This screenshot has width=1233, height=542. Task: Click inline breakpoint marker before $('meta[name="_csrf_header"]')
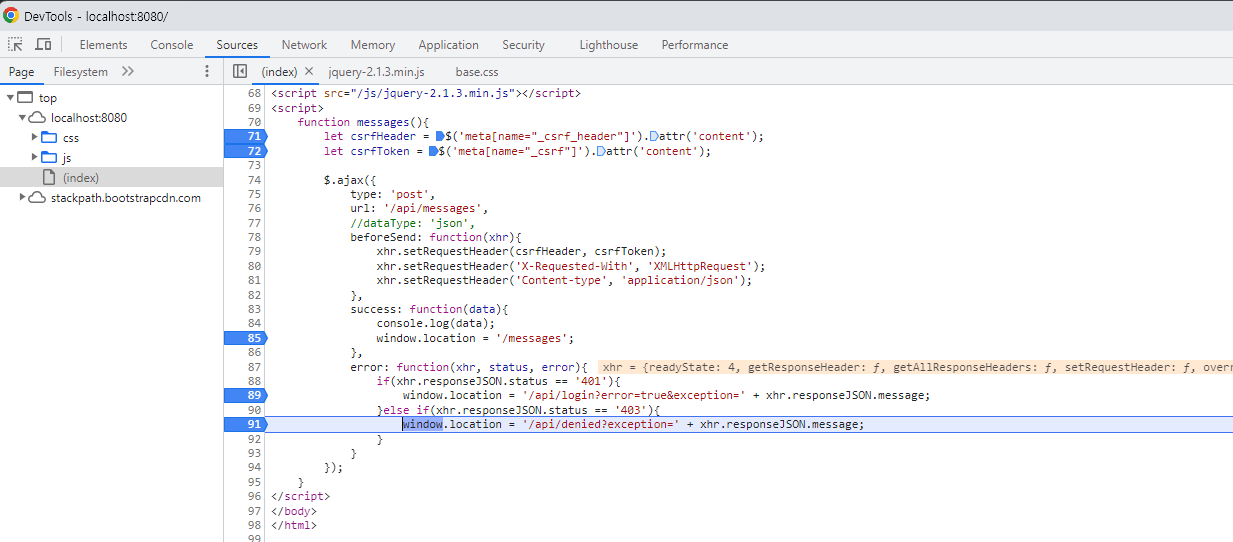pos(439,136)
